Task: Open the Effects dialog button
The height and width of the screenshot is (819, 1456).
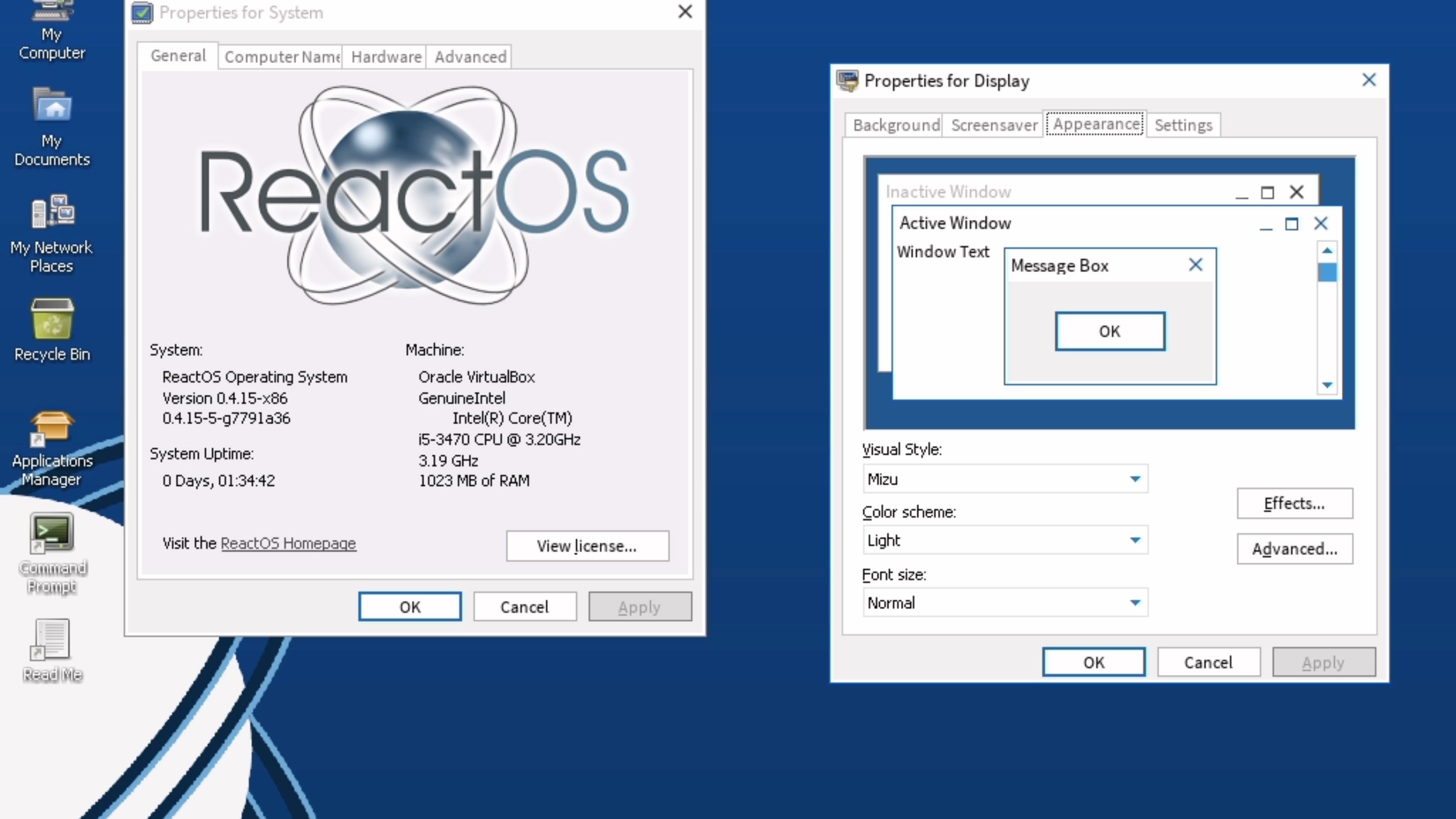Action: (x=1294, y=503)
